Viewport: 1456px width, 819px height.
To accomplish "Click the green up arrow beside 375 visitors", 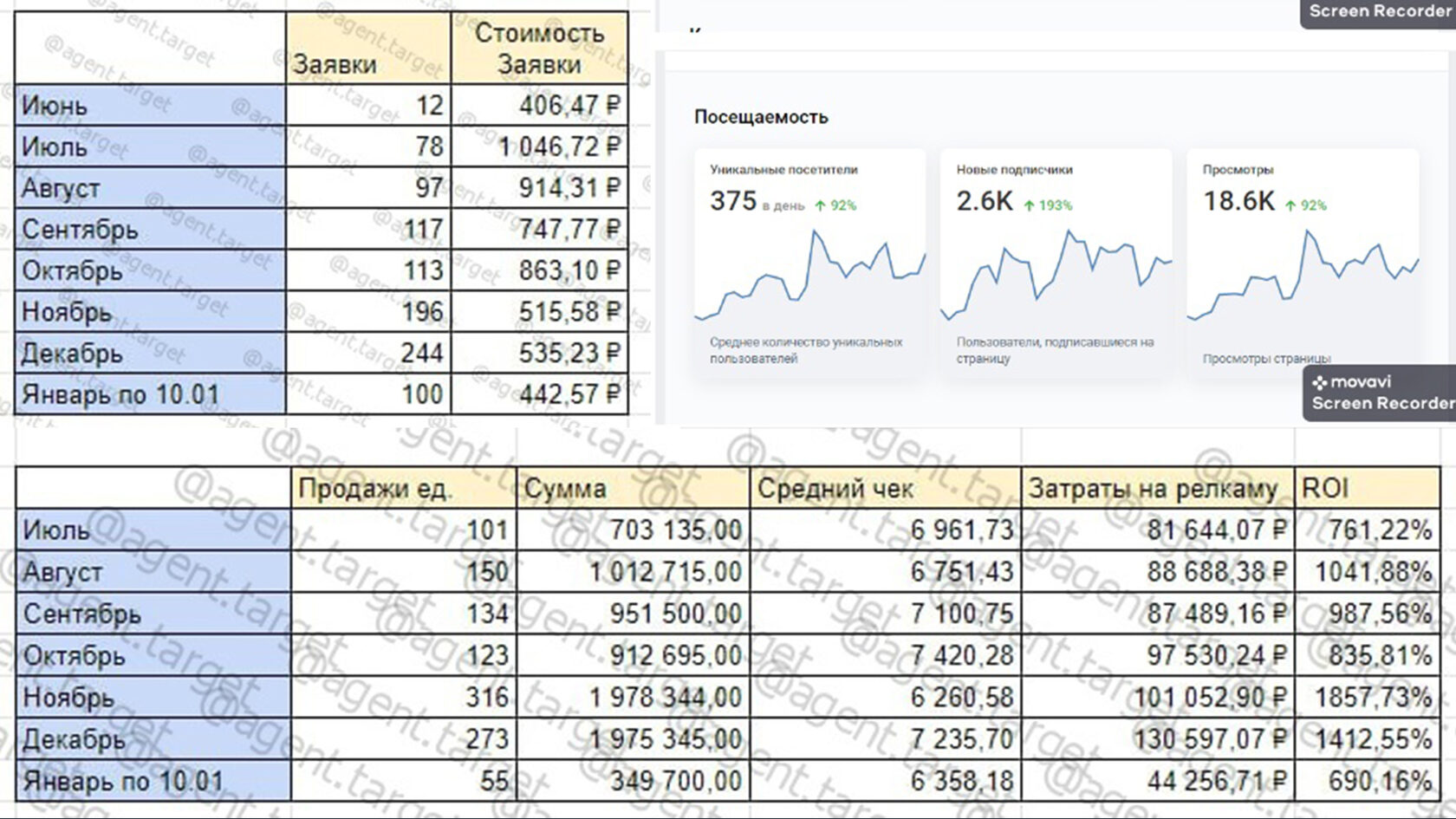I will tap(820, 205).
